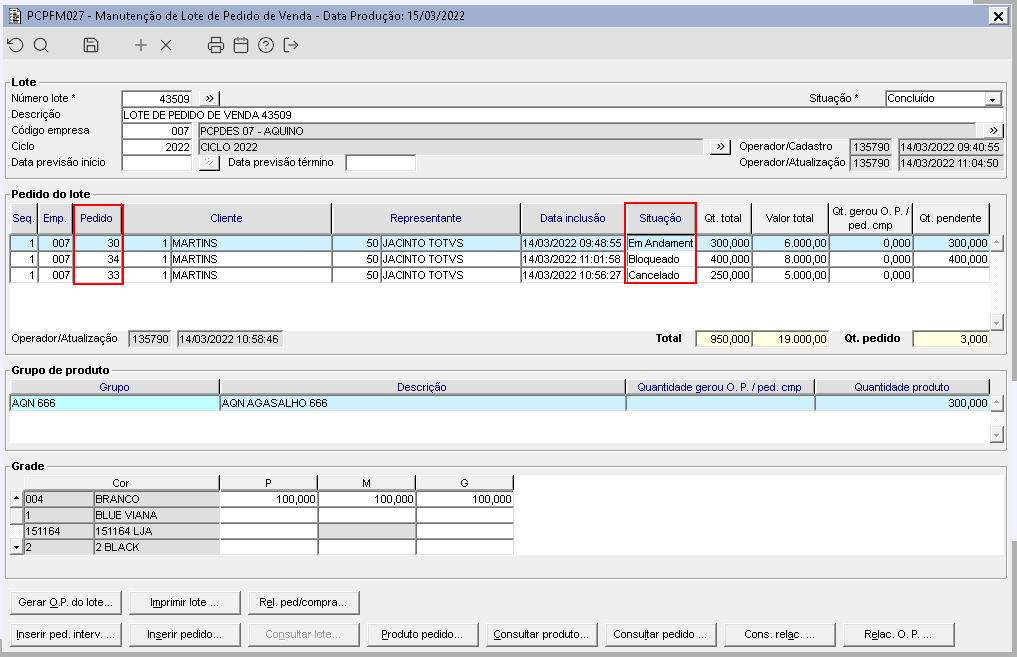Add a new record with plus icon
Image resolution: width=1017 pixels, height=657 pixels.
pyautogui.click(x=141, y=45)
